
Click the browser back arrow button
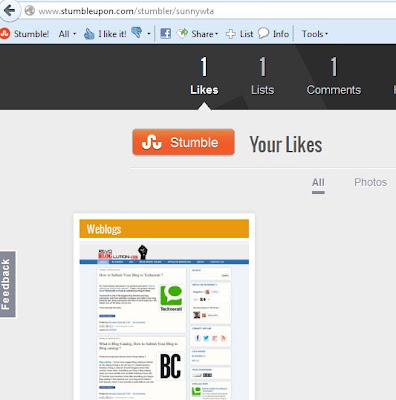9,10
